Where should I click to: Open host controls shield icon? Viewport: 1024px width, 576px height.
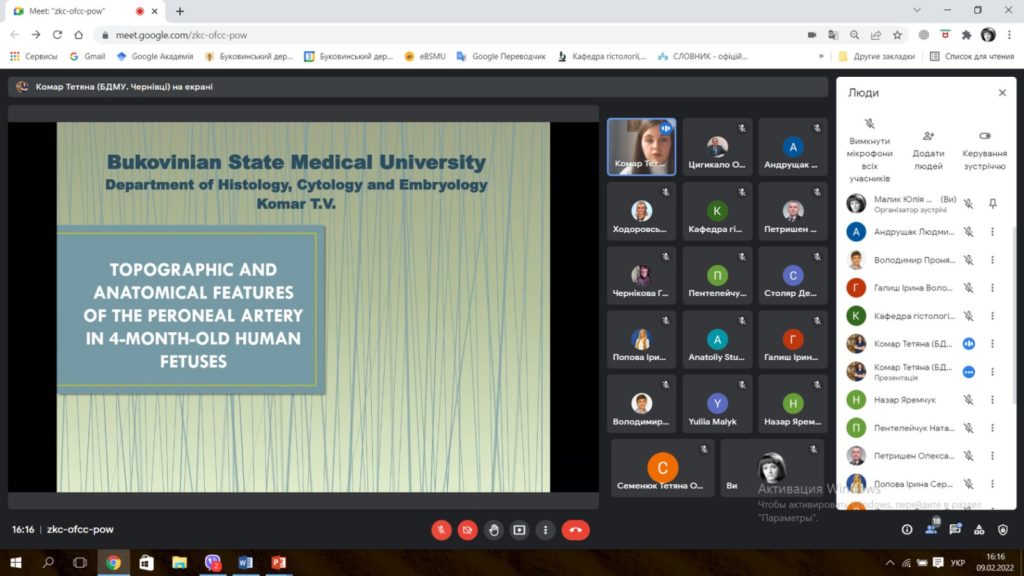click(x=1003, y=530)
